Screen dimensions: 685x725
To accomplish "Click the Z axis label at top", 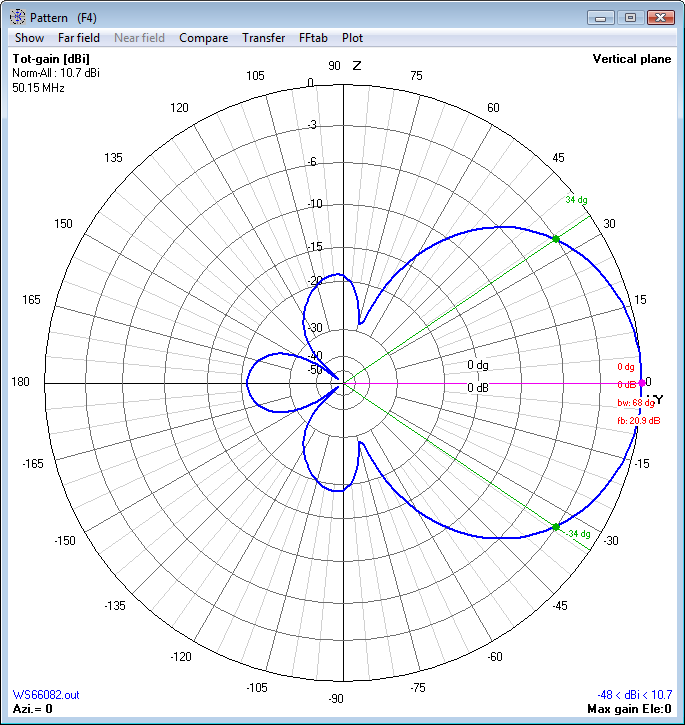I will (x=357, y=66).
